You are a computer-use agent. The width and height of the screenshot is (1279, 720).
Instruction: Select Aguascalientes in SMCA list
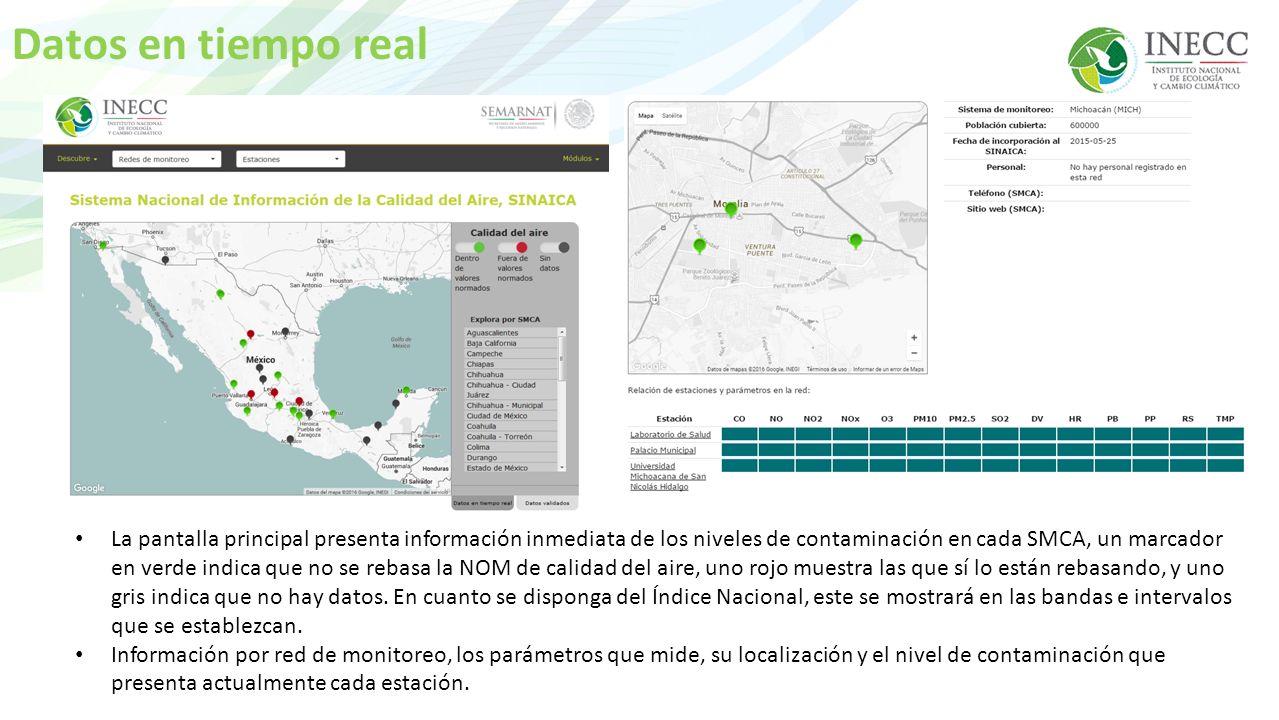click(511, 333)
